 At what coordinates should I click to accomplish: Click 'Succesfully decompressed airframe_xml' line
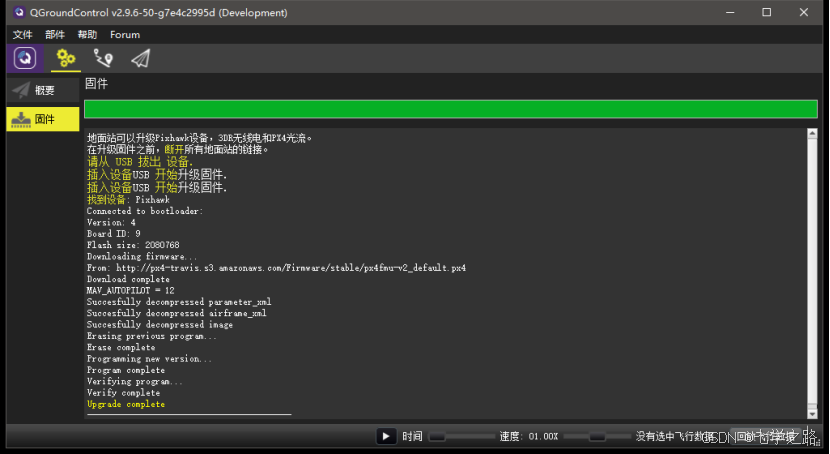coord(177,313)
